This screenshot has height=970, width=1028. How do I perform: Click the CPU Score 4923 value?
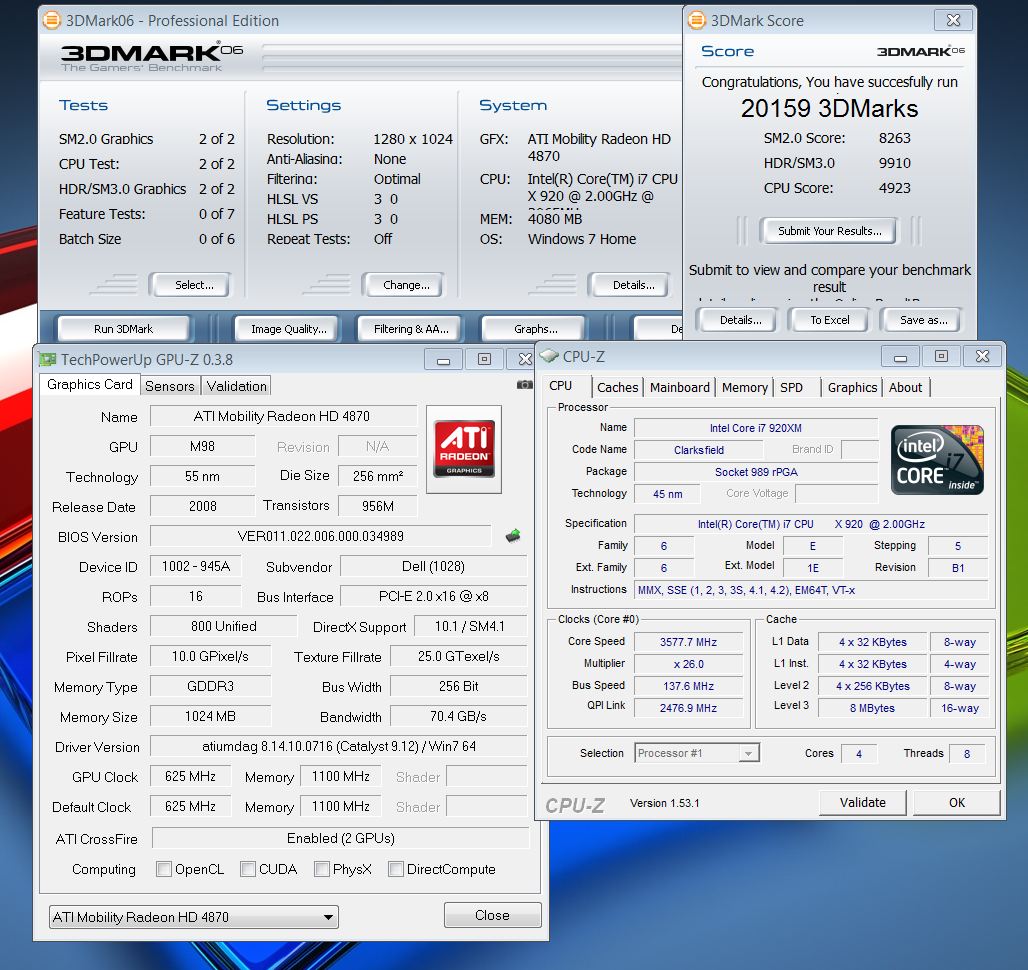coord(894,188)
